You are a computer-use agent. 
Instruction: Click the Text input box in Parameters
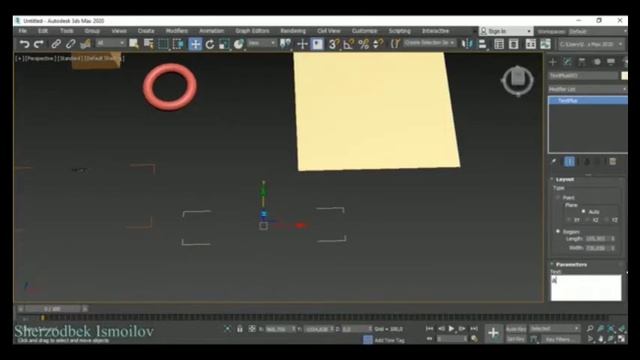point(586,288)
